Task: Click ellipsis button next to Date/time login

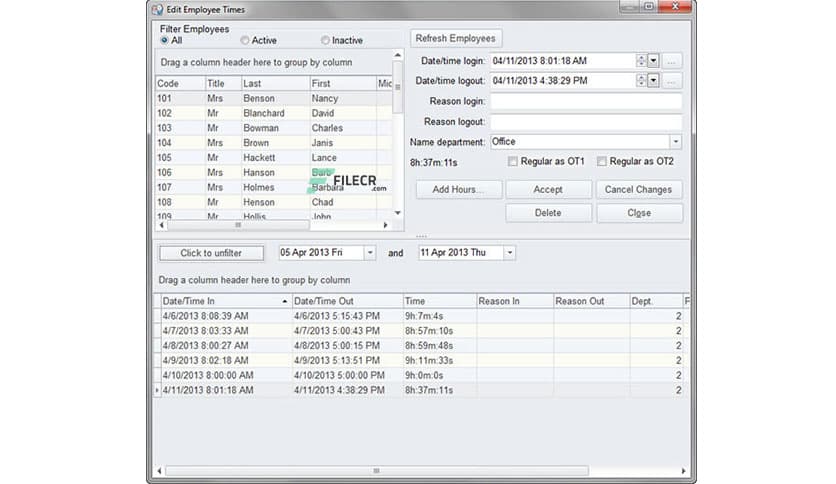Action: point(671,61)
